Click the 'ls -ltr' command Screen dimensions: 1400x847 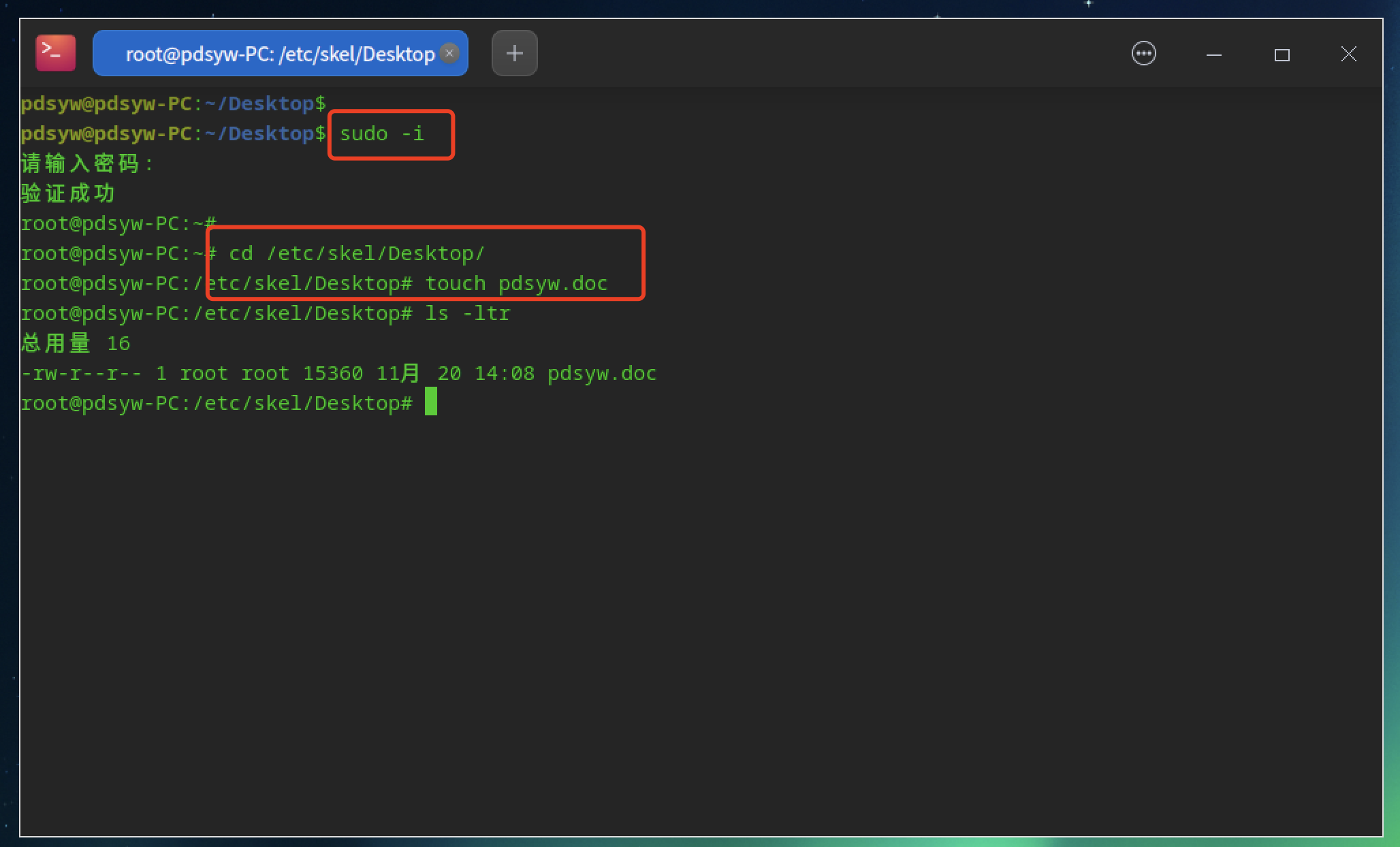[467, 313]
